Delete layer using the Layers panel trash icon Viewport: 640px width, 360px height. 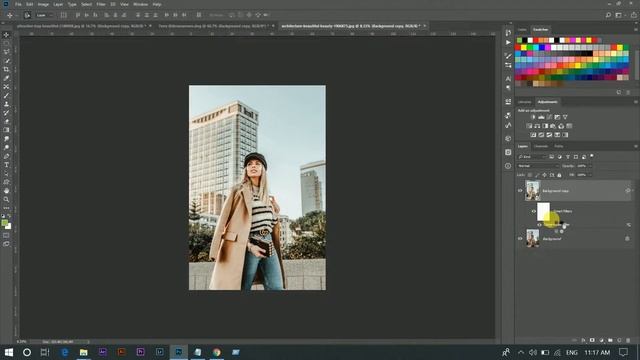628,340
